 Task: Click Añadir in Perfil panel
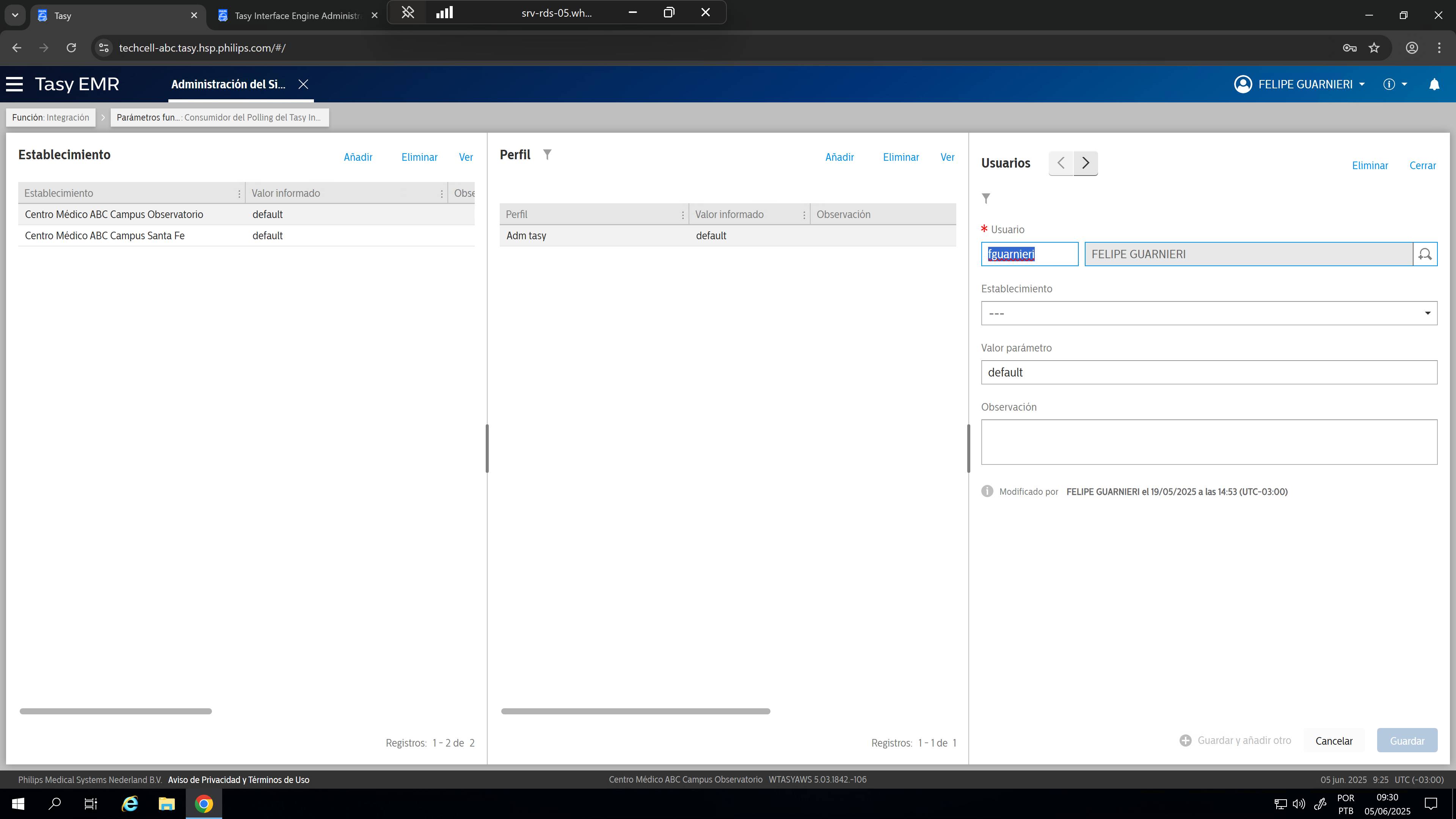click(839, 157)
